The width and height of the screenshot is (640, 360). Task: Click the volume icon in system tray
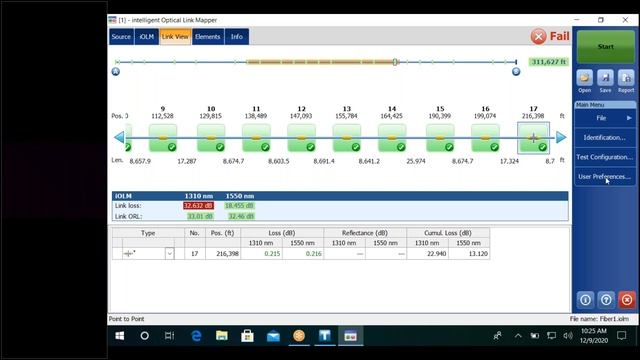coord(568,336)
